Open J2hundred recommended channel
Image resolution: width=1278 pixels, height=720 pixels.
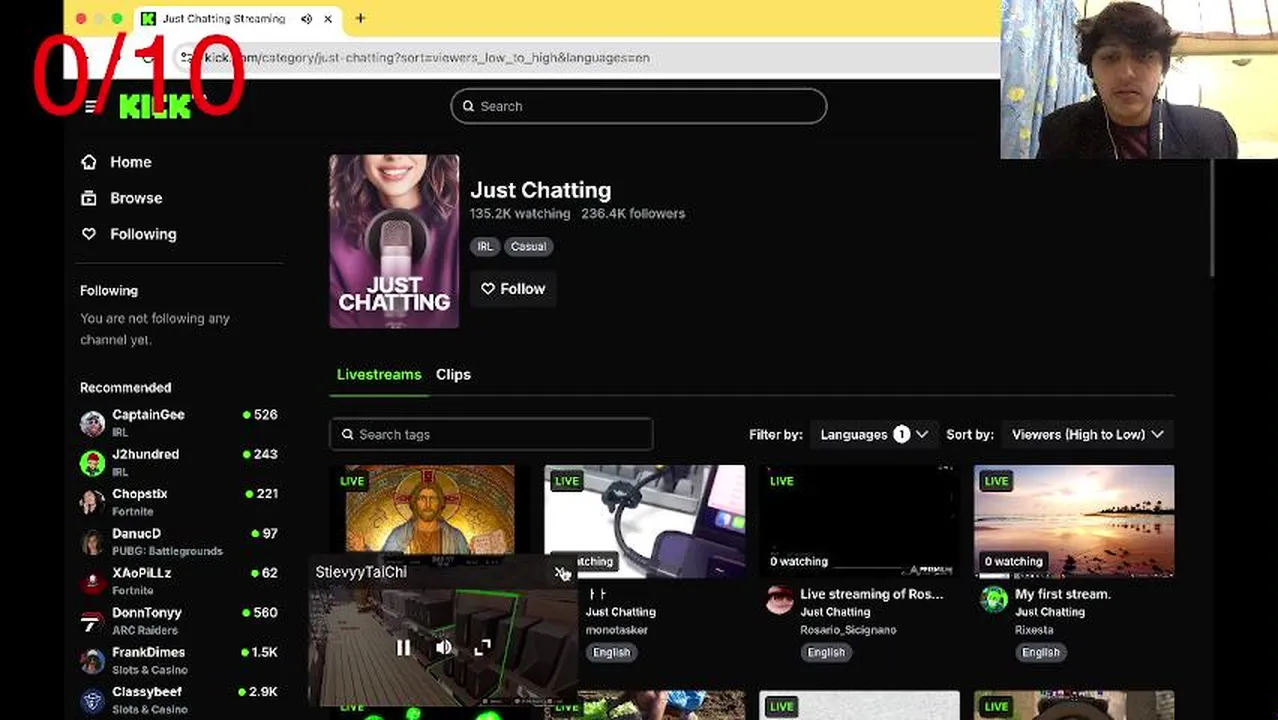(179, 462)
